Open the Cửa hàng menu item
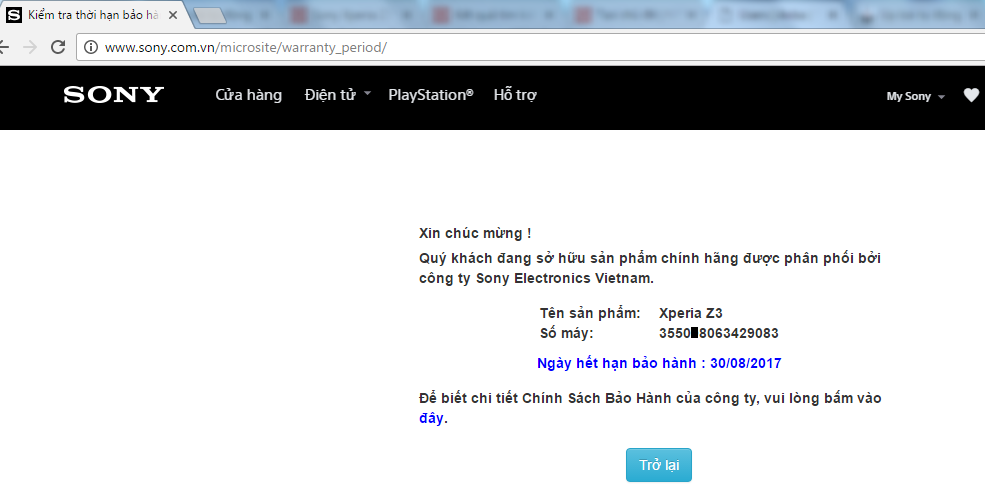Image resolution: width=985 pixels, height=499 pixels. [x=249, y=95]
